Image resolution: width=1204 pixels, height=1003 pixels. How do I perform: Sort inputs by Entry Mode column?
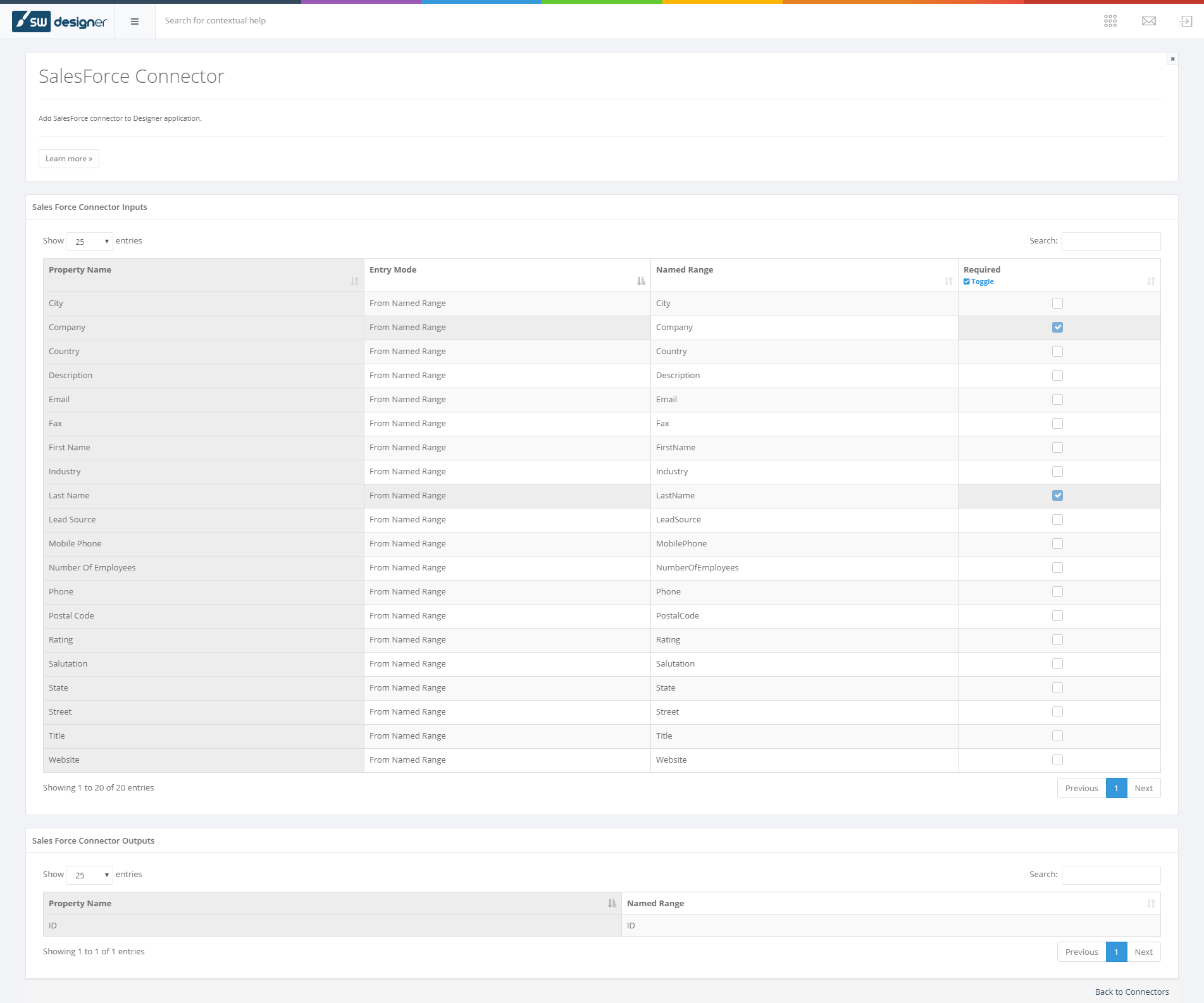(507, 275)
